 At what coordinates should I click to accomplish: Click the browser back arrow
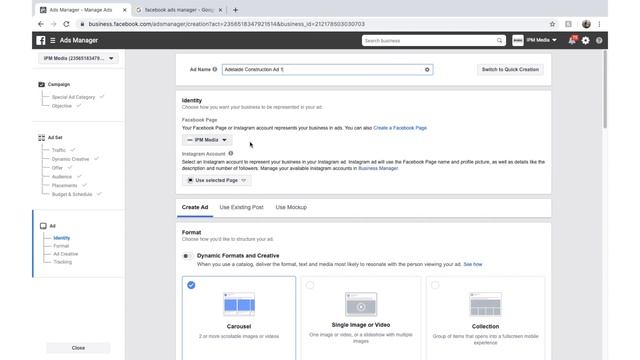coord(41,24)
